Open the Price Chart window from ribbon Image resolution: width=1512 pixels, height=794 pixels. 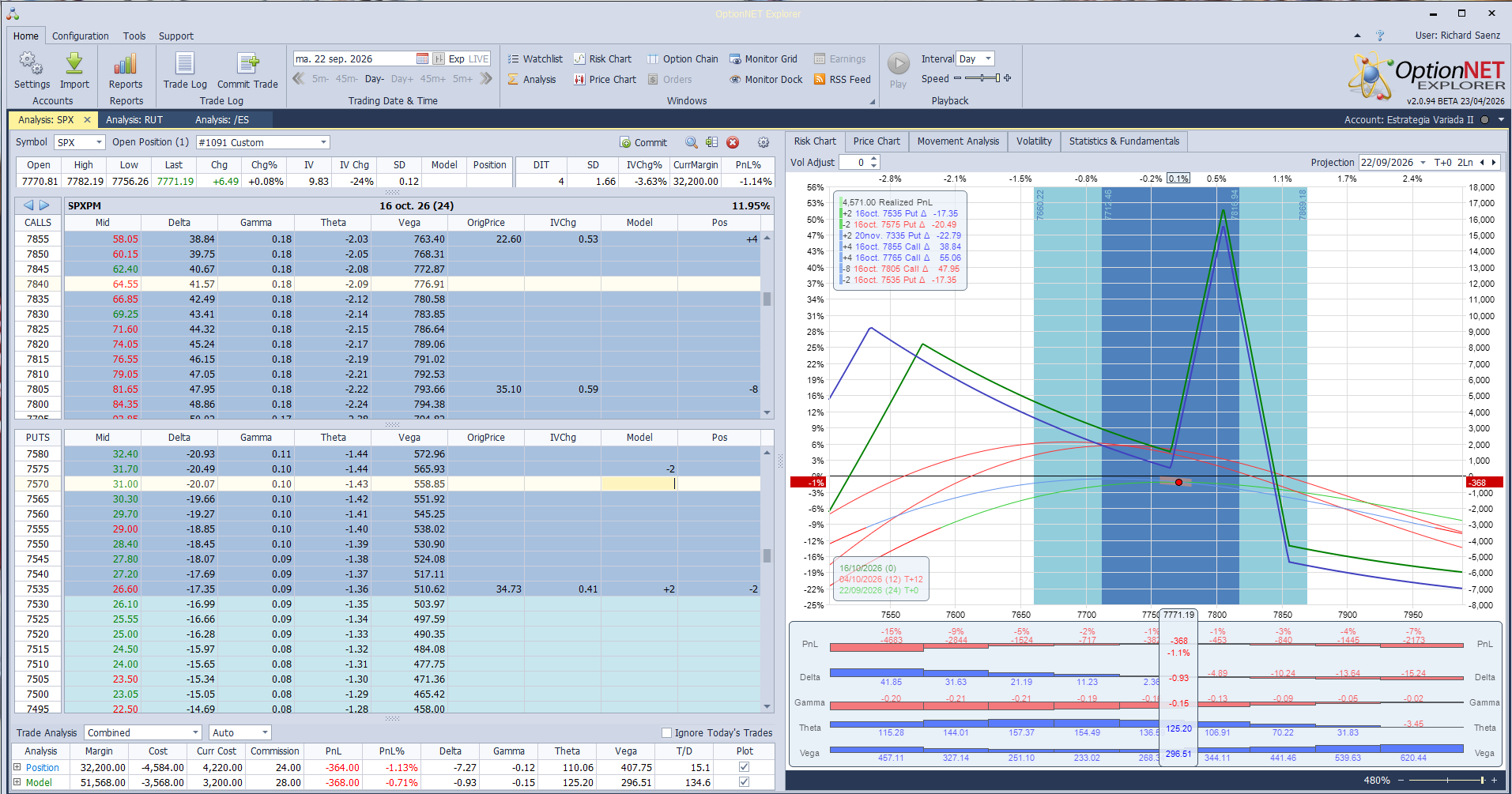pos(605,79)
